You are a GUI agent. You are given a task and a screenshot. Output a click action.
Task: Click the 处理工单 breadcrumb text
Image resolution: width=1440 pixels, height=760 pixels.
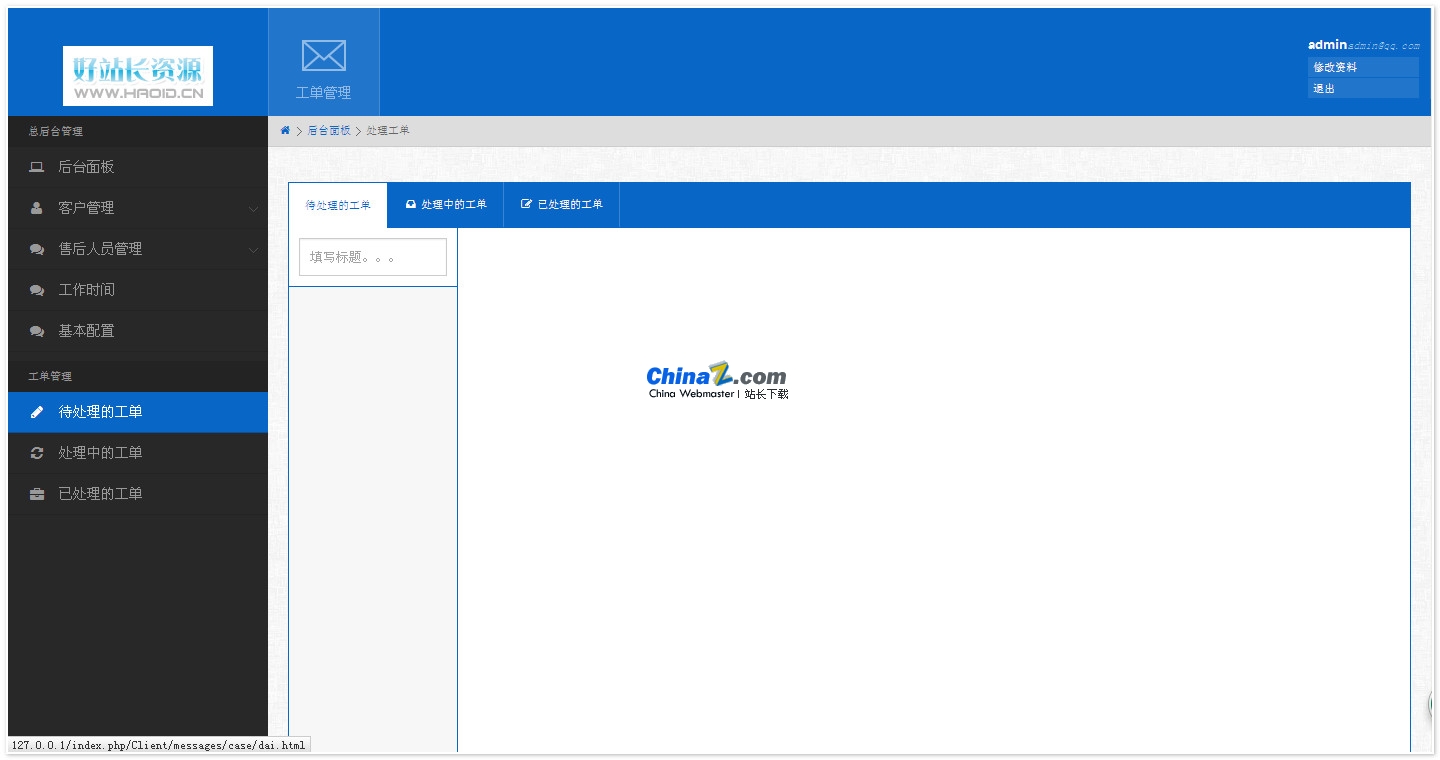click(x=388, y=131)
